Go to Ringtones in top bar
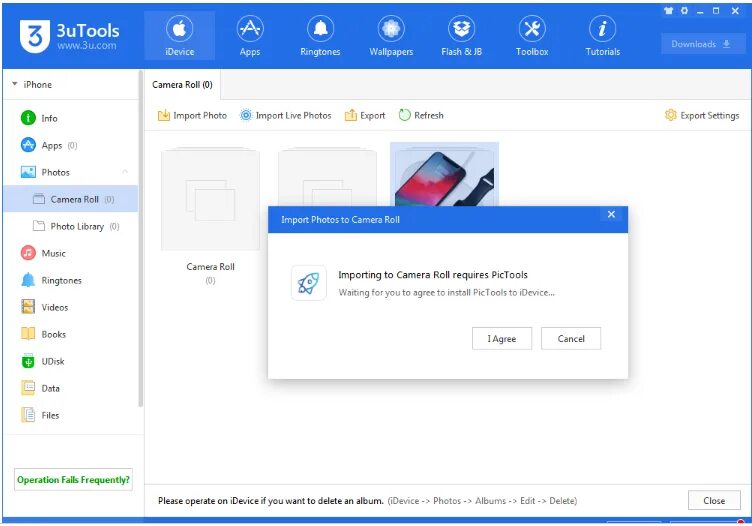 320,36
